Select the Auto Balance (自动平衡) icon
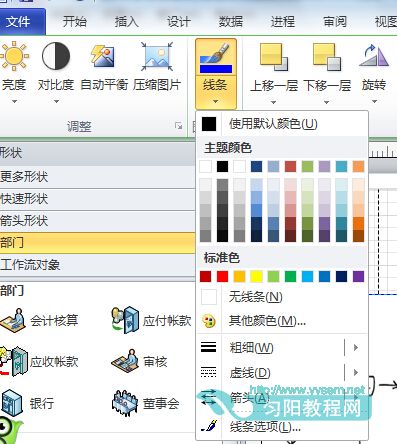Viewport: 397px width, 444px height. point(103,56)
